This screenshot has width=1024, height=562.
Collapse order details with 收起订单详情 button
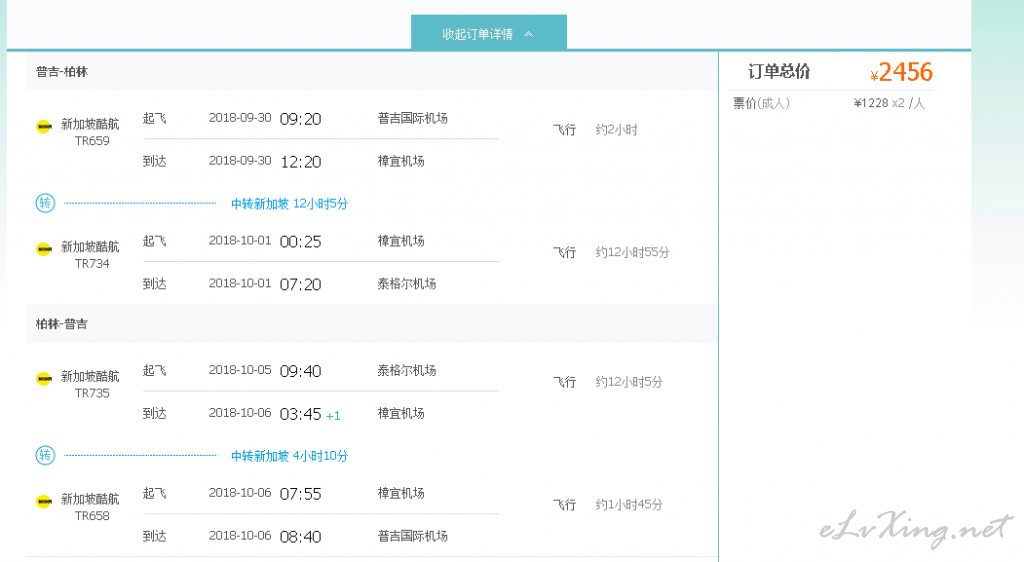[x=488, y=33]
